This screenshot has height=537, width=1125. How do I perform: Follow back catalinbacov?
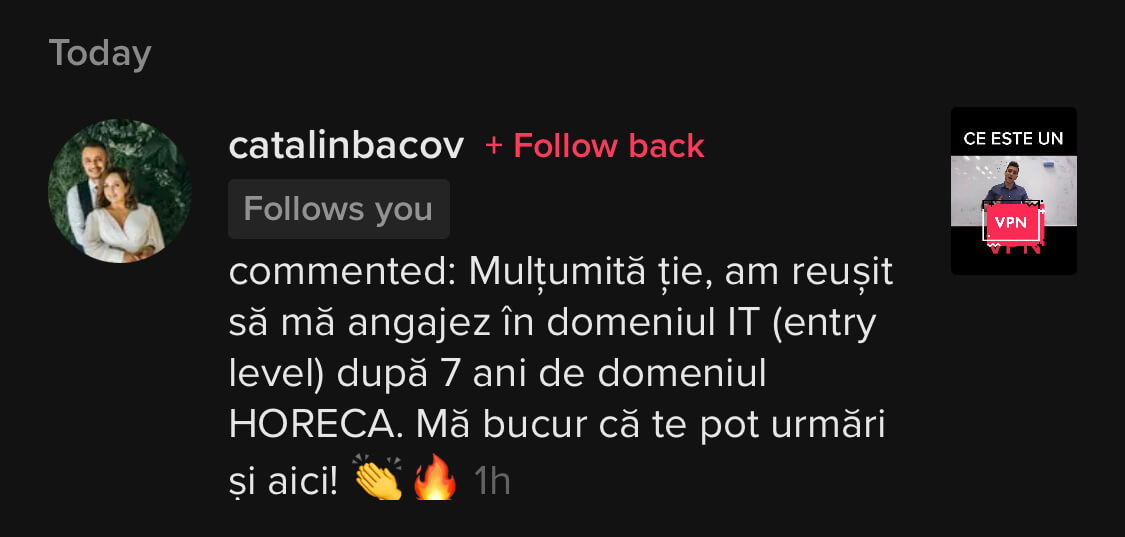point(595,146)
